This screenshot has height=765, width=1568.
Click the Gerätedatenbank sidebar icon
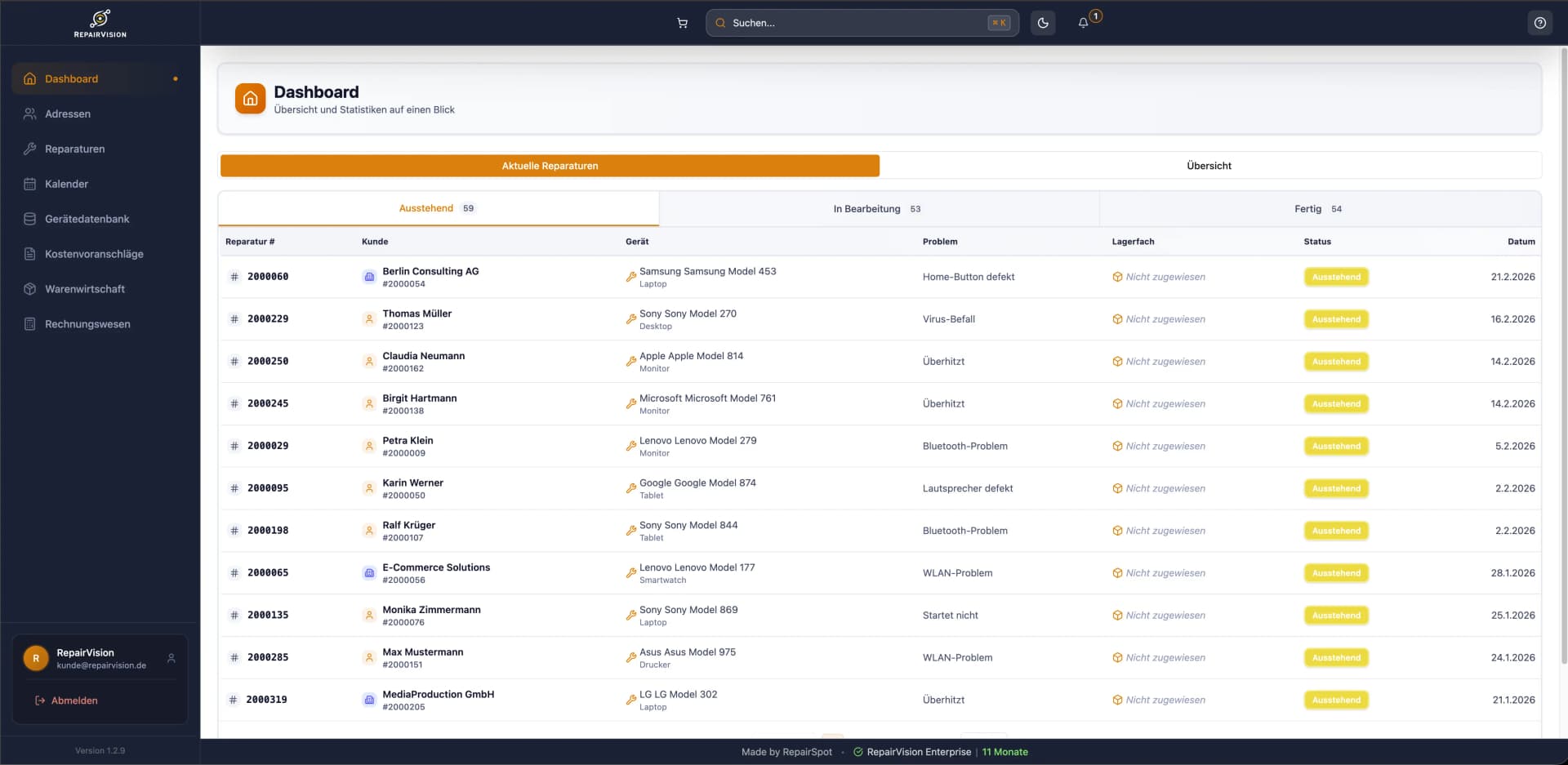point(29,219)
